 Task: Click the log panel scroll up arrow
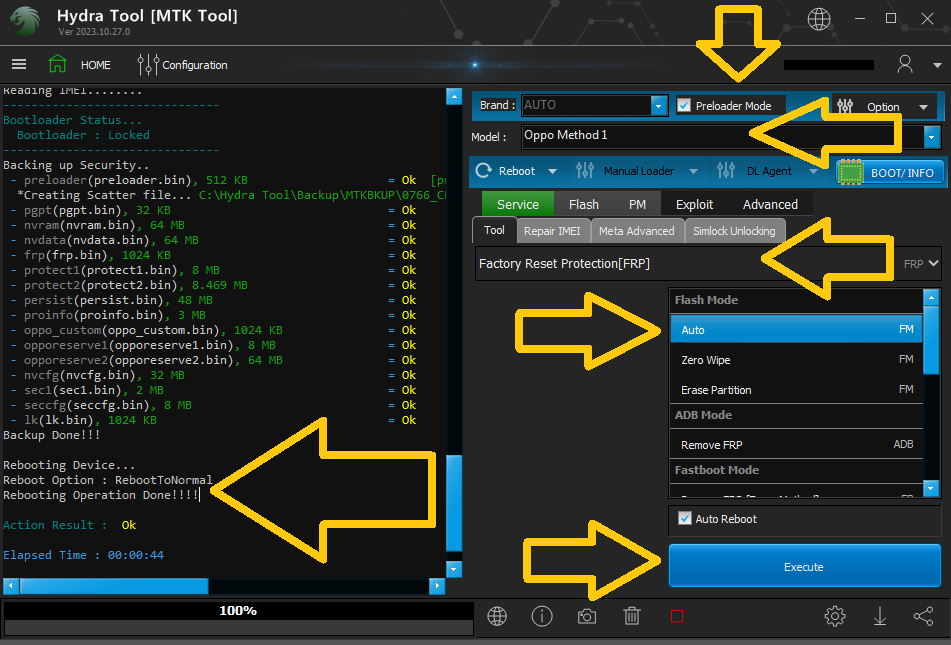(x=454, y=96)
